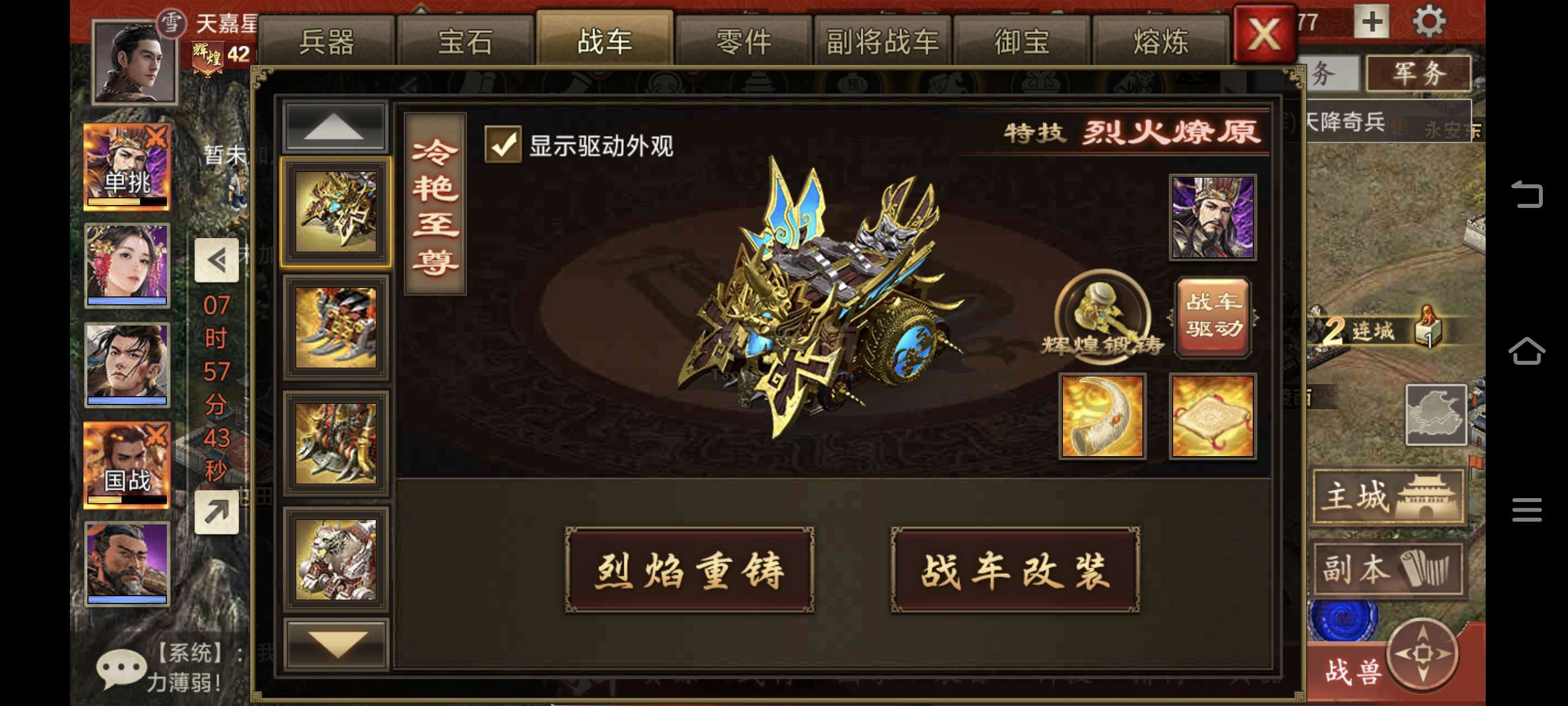Toggle the 显示驱动外观 checkbox
Image resolution: width=1568 pixels, height=706 pixels.
tap(502, 145)
